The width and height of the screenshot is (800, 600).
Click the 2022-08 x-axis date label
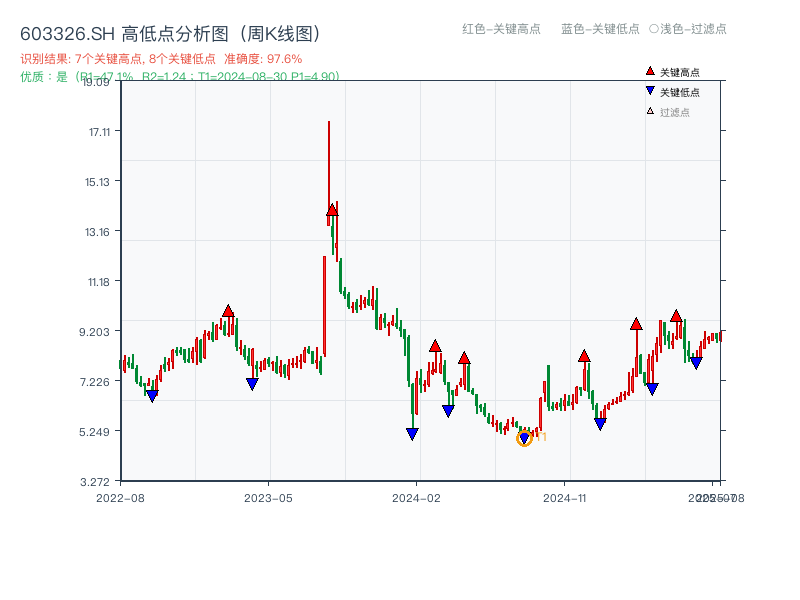[x=120, y=498]
